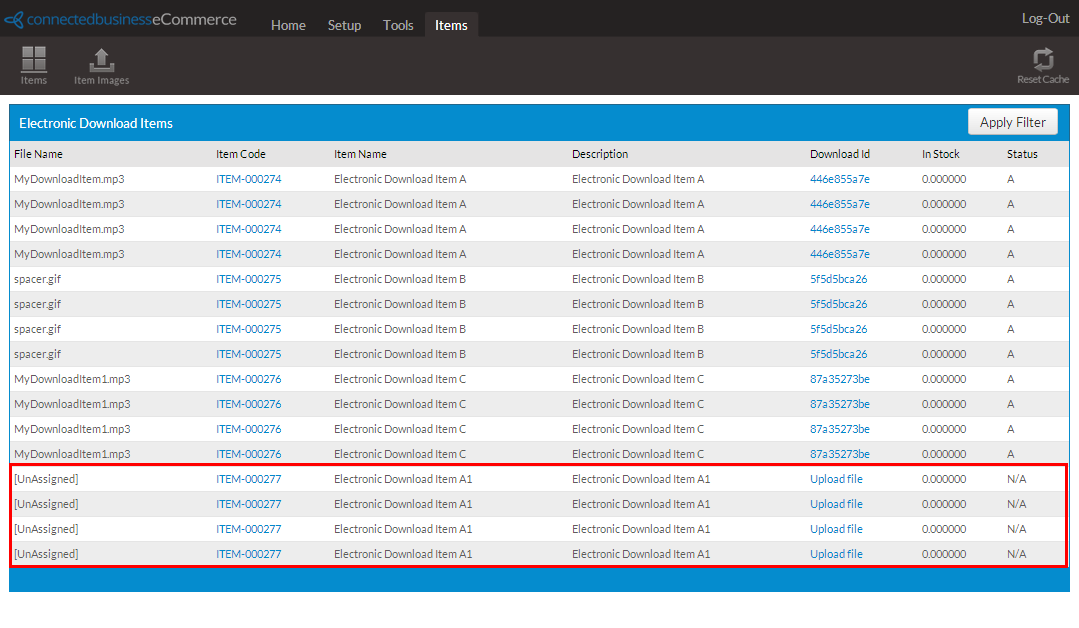1079x628 pixels.
Task: Sort by the Item Code column header
Action: click(241, 154)
